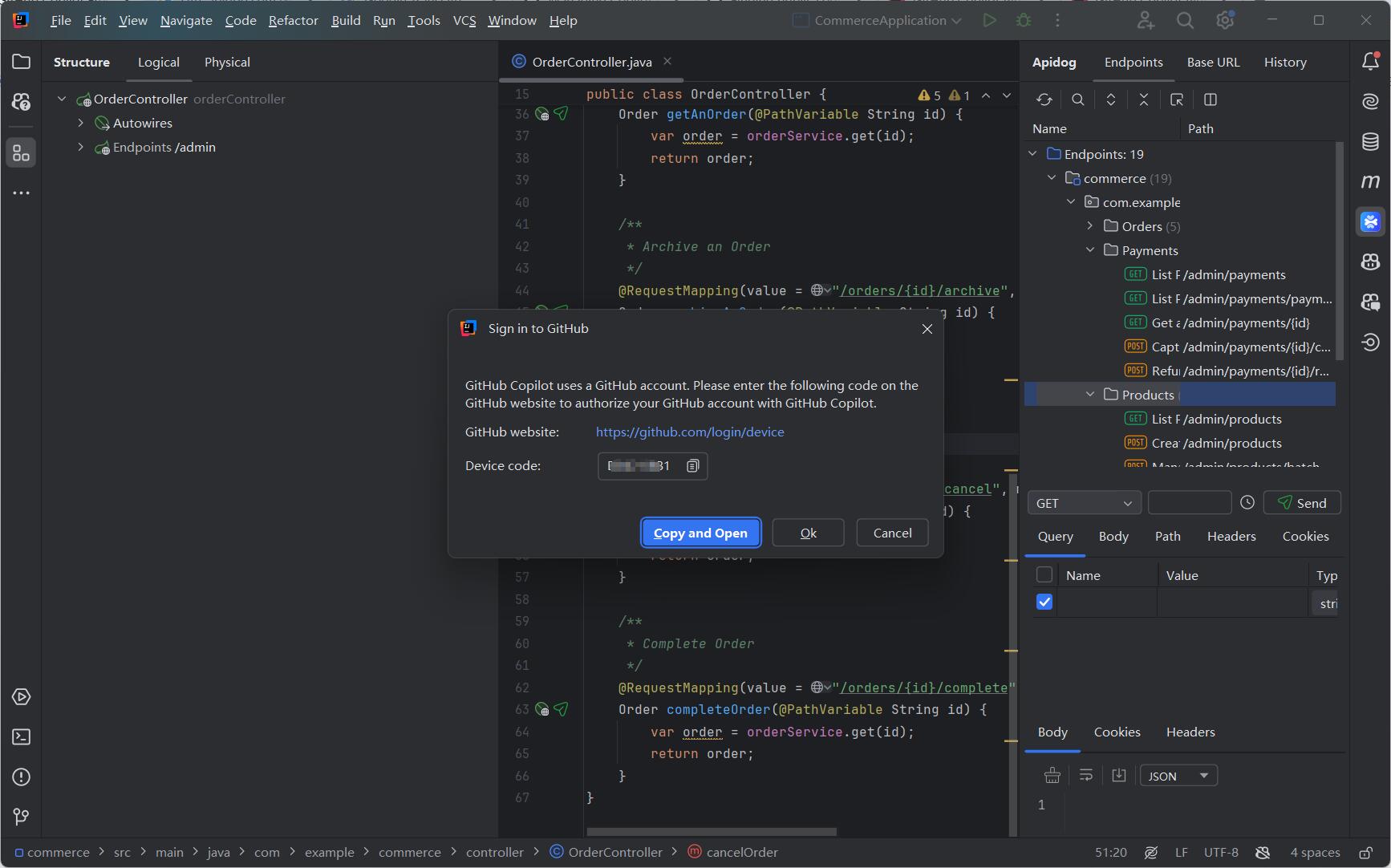Open the Search Everywhere magnifier
The width and height of the screenshot is (1391, 868).
coord(1185,21)
